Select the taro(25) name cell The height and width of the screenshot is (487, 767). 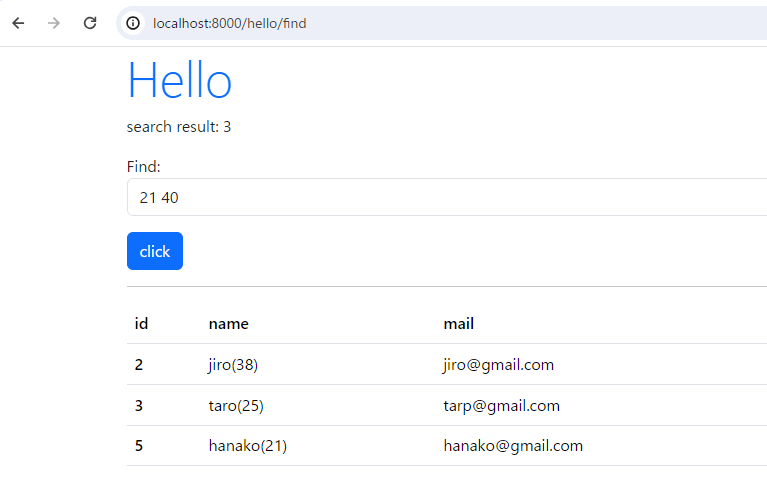coord(236,406)
